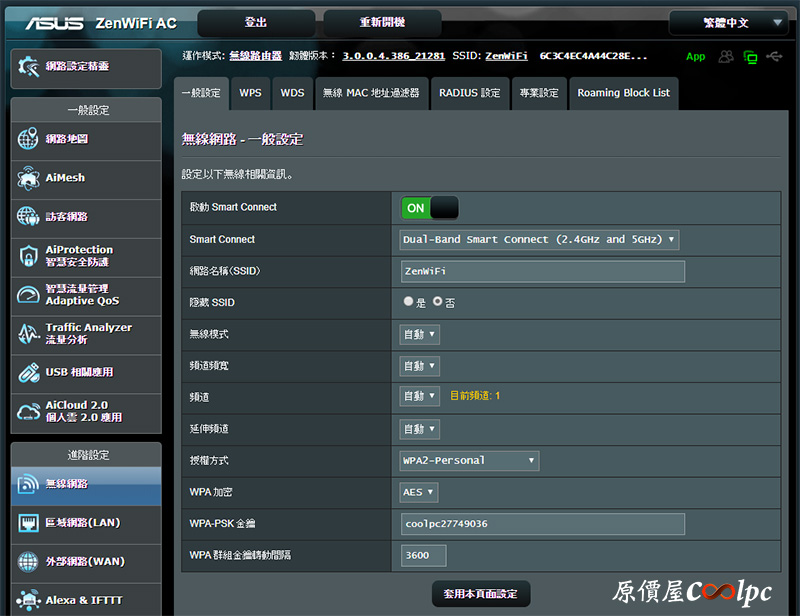Screen dimensions: 800x616
Task: Click the USB status icon in header
Action: pos(774,56)
